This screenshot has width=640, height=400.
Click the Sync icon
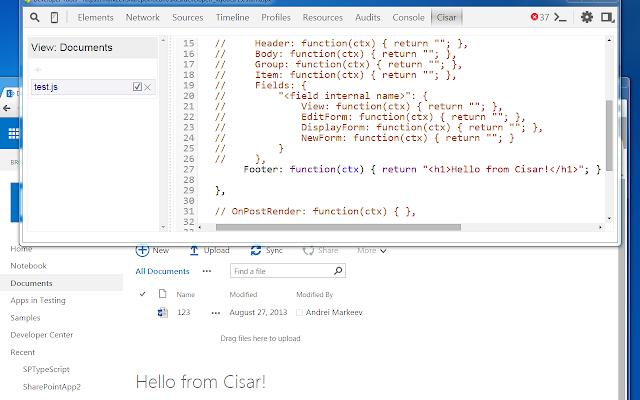(x=256, y=250)
